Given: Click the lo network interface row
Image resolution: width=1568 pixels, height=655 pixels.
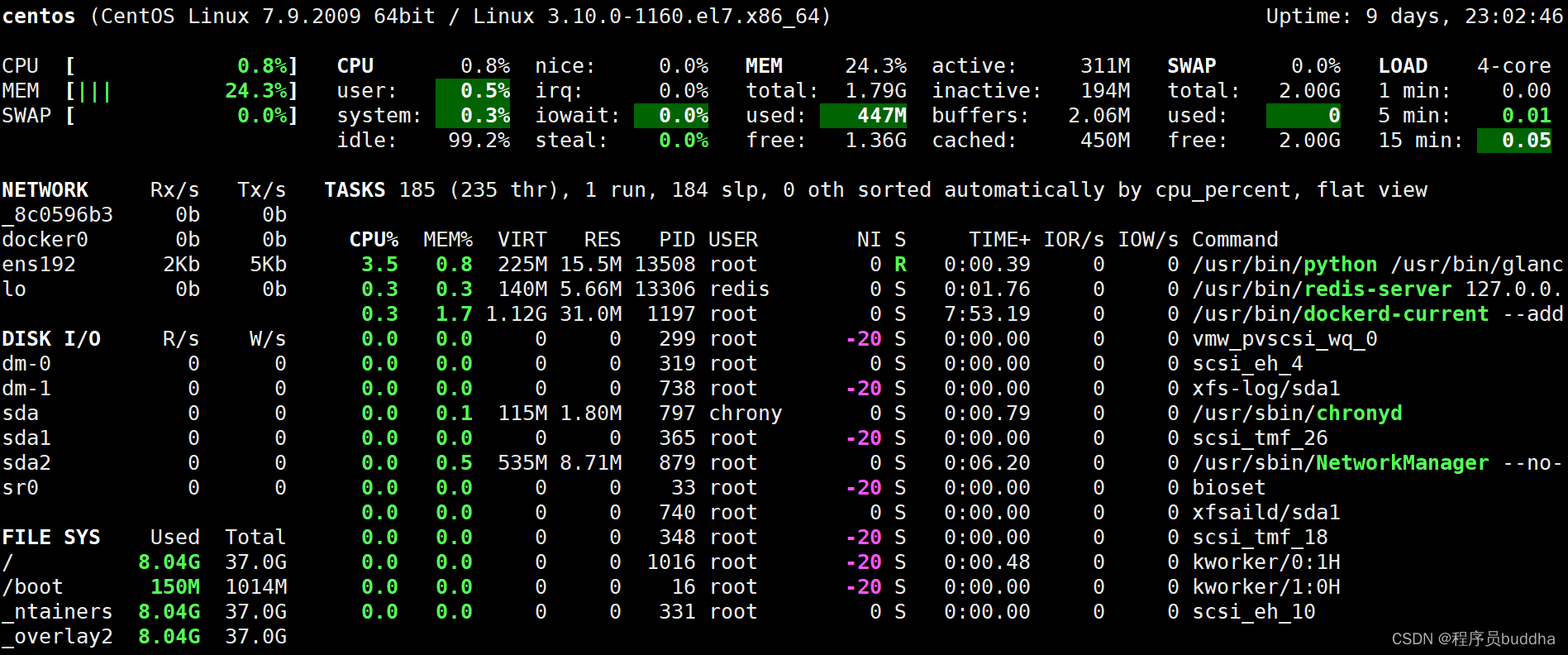Looking at the screenshot, I should [x=144, y=289].
